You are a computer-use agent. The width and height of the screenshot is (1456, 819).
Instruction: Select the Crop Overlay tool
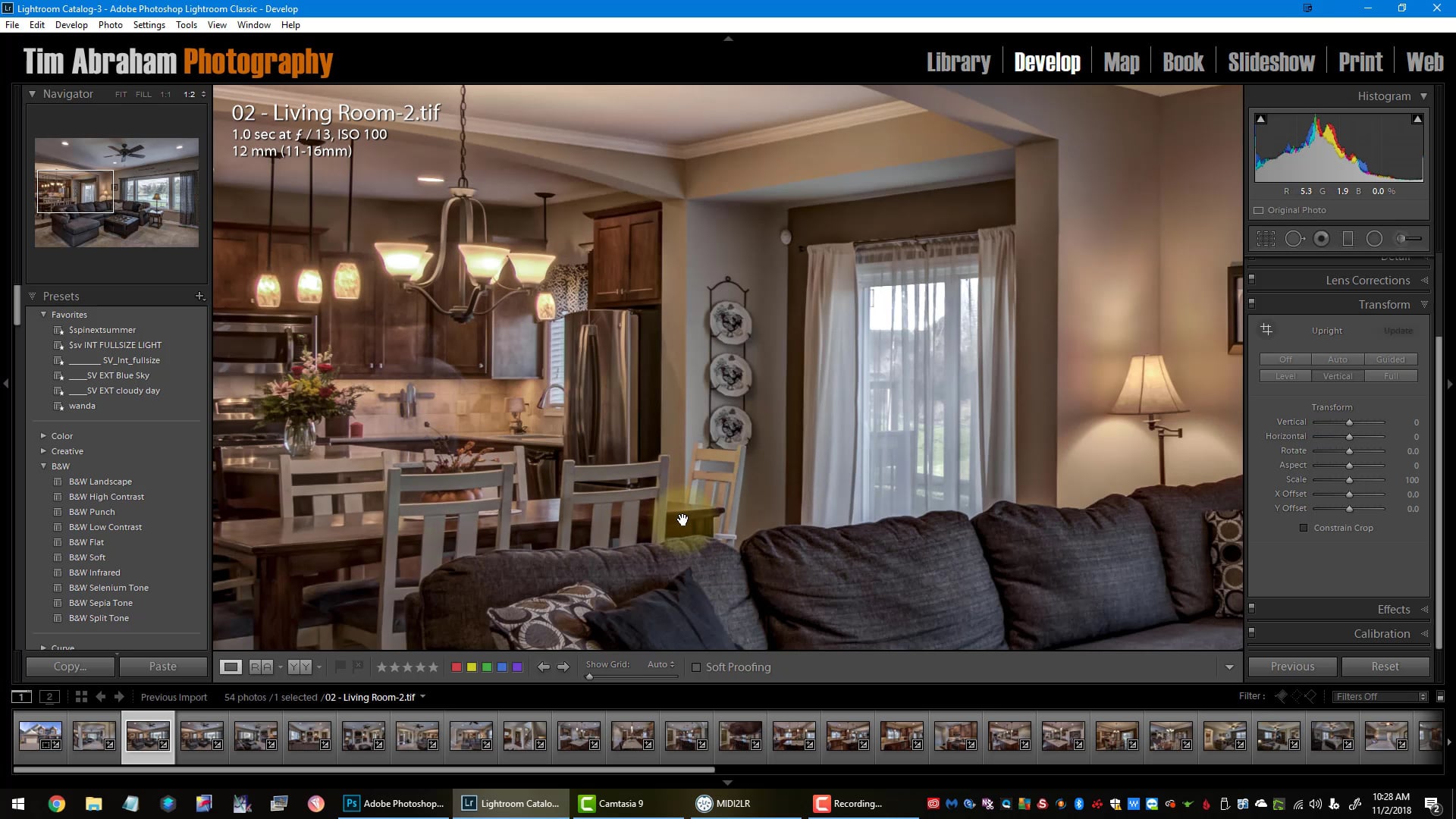tap(1266, 239)
